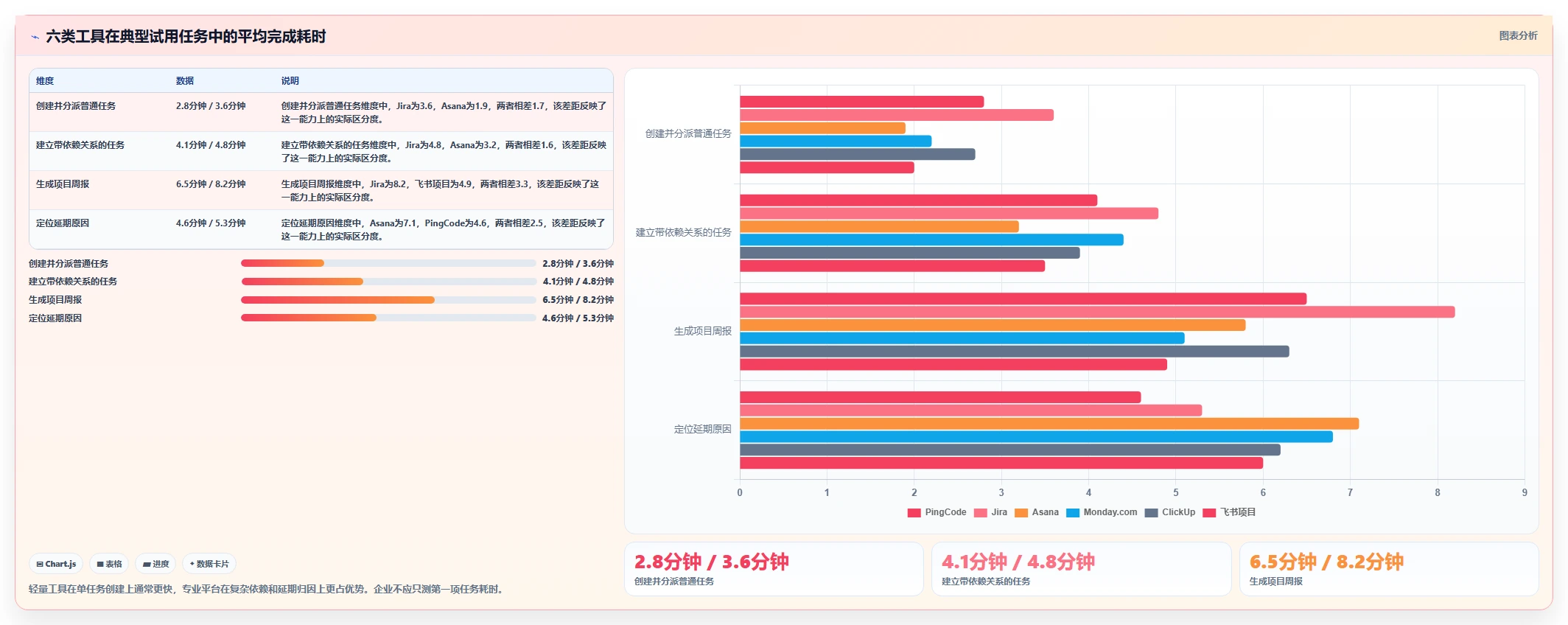Click the chart's 创建并分派普通任务 axis label
This screenshot has height=625, width=1568.
pyautogui.click(x=688, y=133)
